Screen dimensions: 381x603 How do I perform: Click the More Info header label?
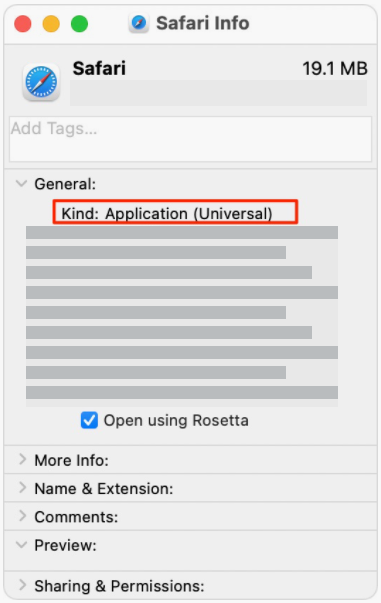coord(72,460)
